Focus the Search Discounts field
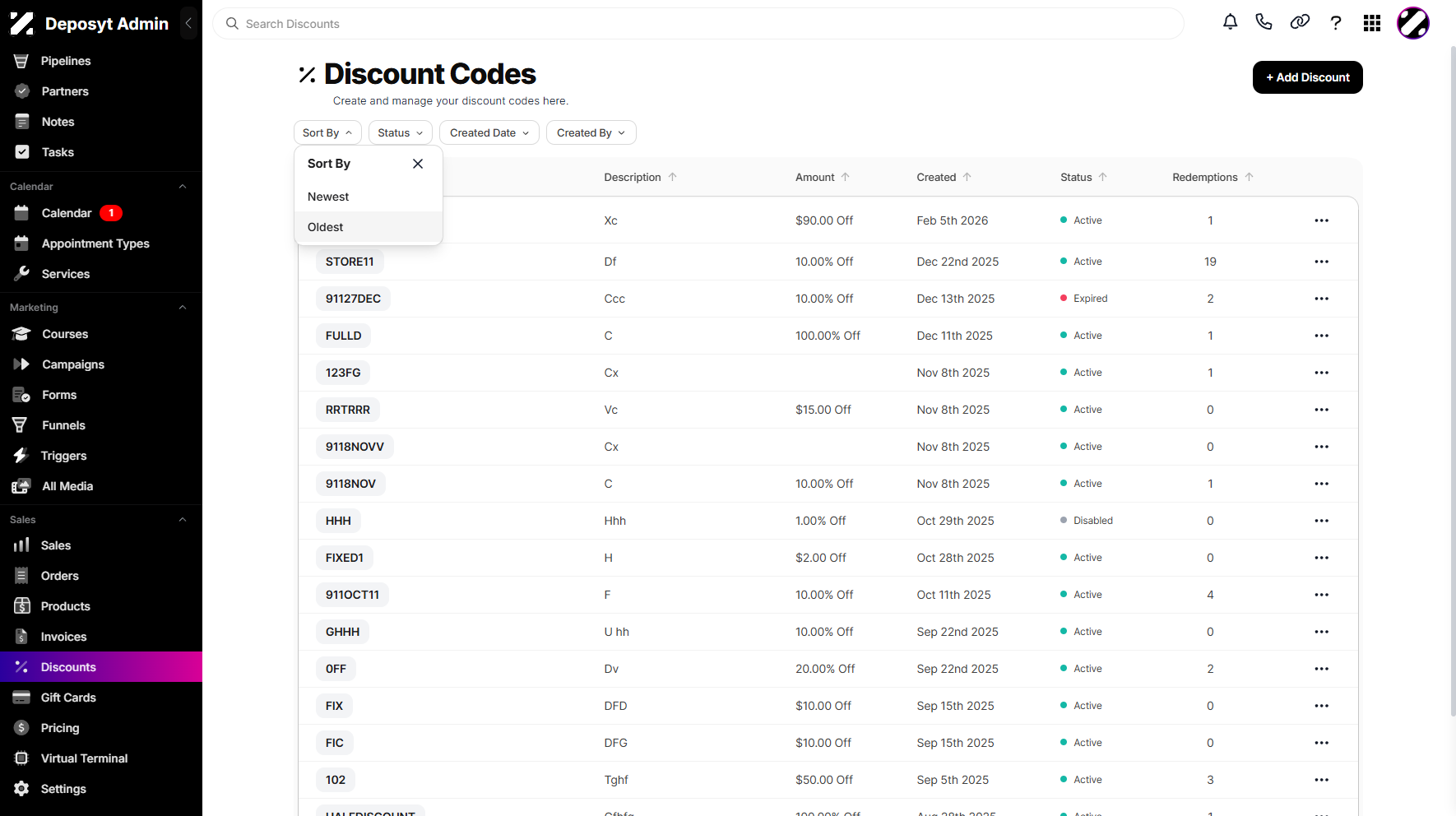 point(698,24)
